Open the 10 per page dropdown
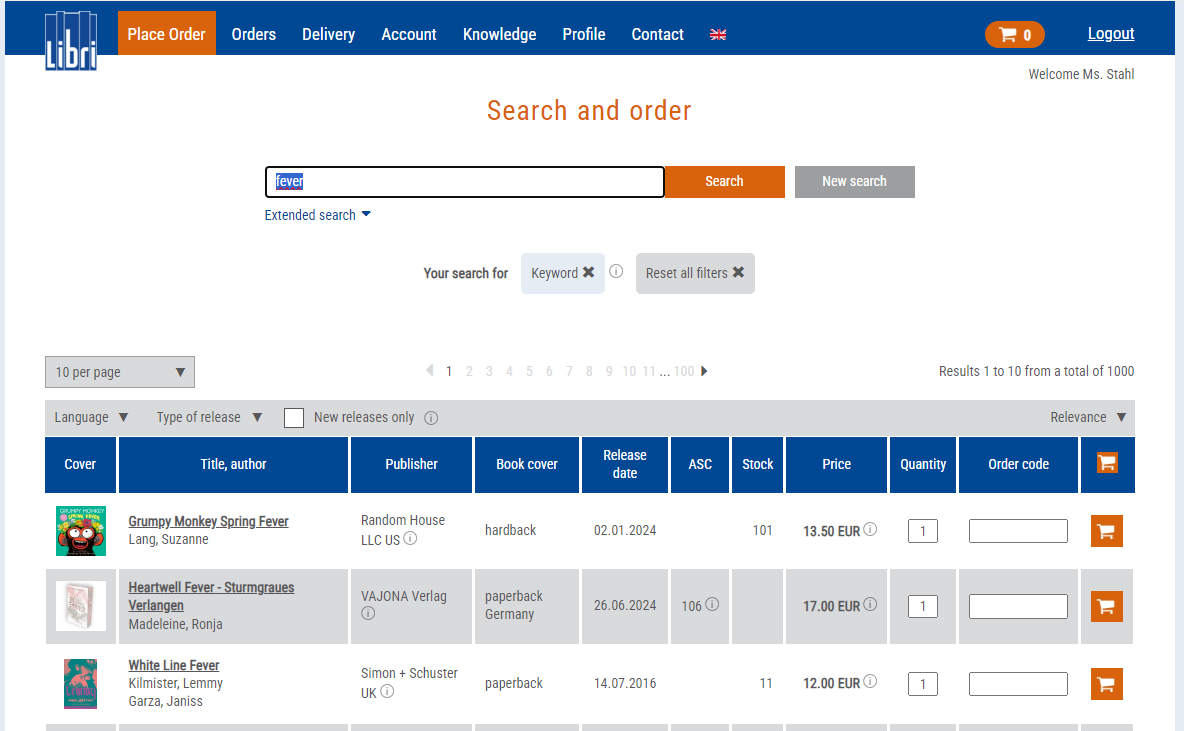The width and height of the screenshot is (1184, 731). pos(120,372)
